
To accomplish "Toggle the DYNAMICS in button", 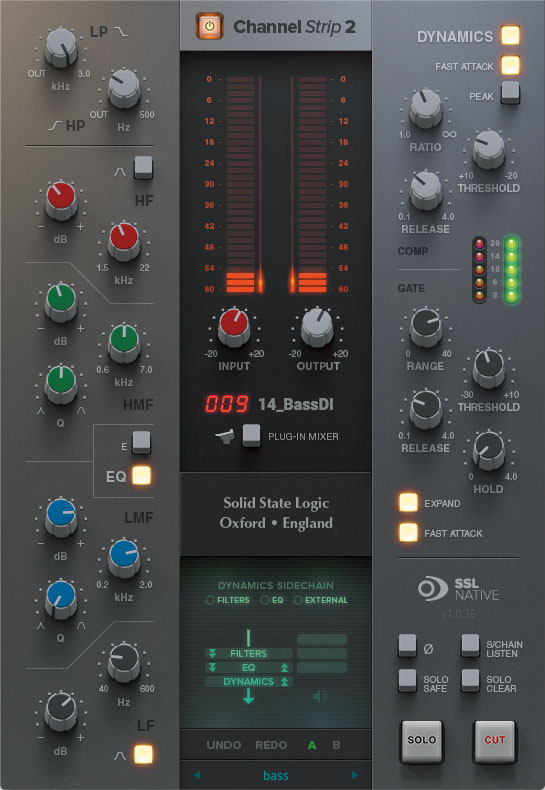I will coord(510,35).
